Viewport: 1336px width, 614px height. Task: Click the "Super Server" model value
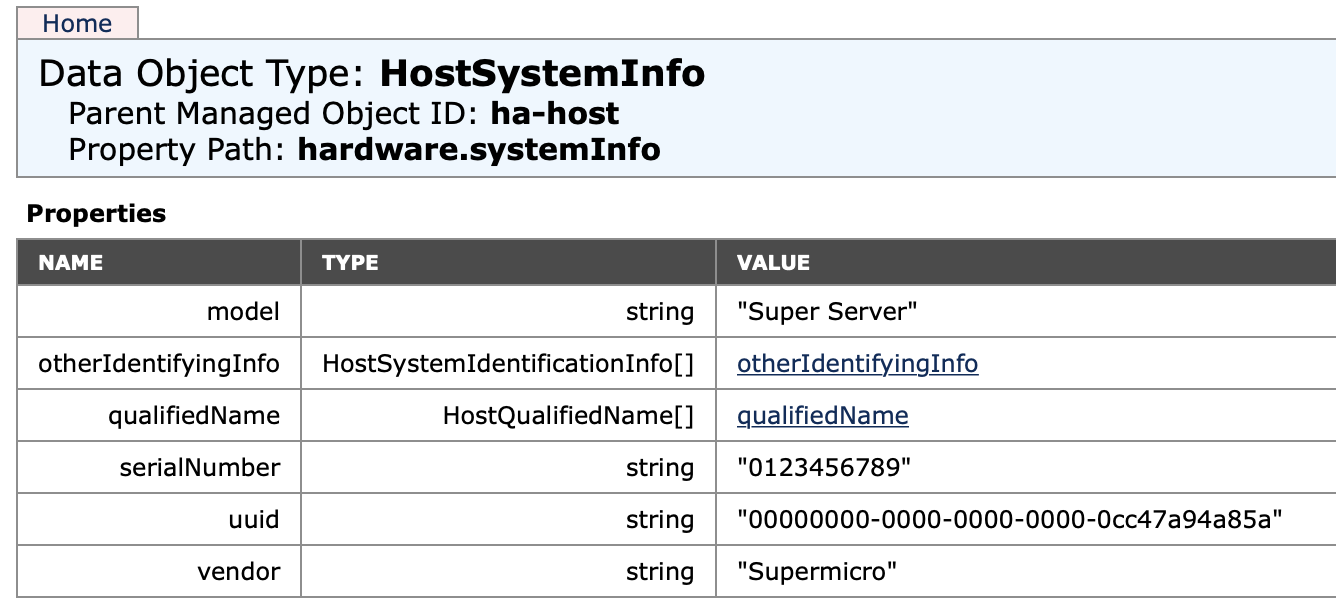827,312
